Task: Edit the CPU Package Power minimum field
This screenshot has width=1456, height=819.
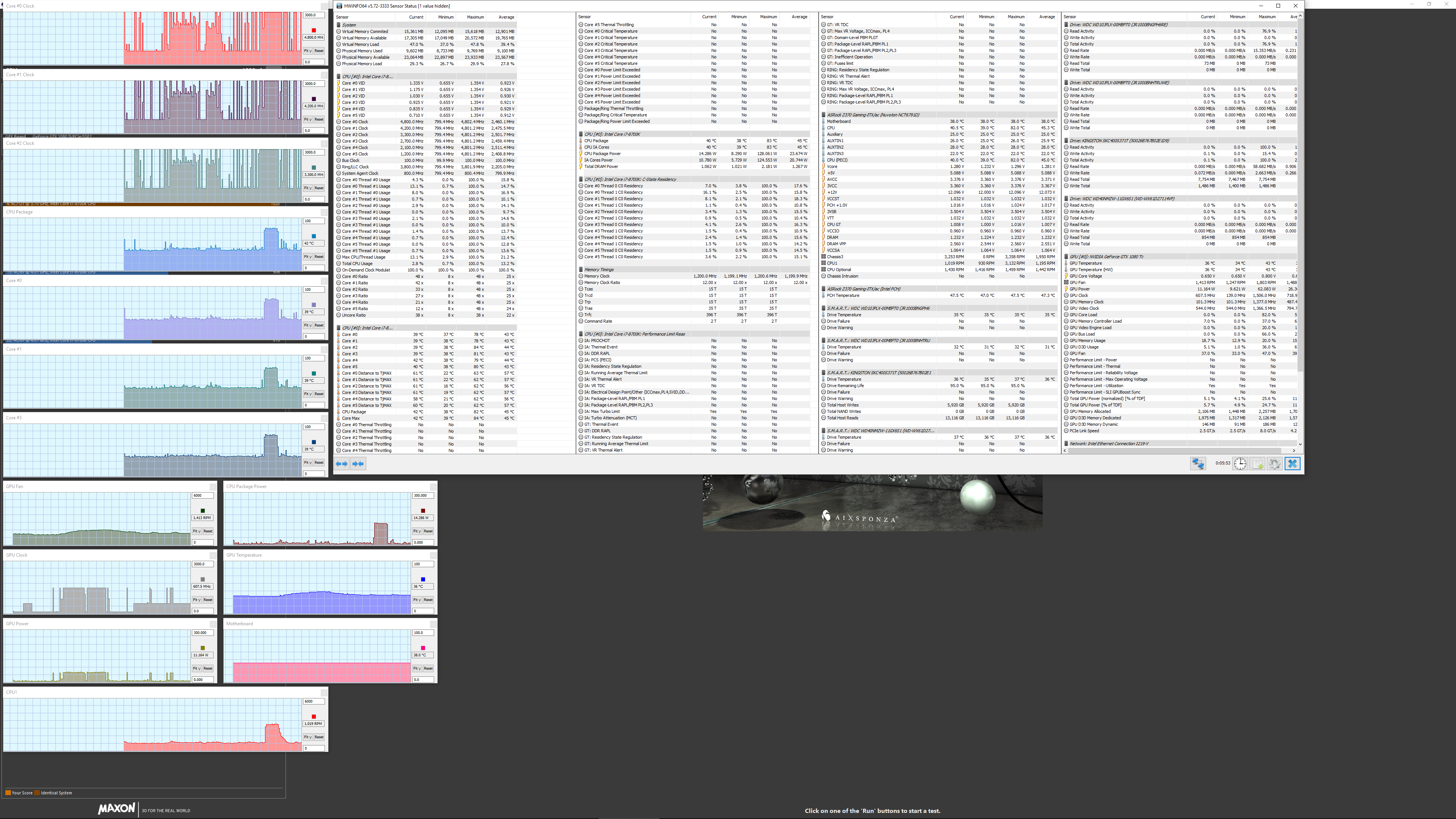Action: pyautogui.click(x=423, y=542)
